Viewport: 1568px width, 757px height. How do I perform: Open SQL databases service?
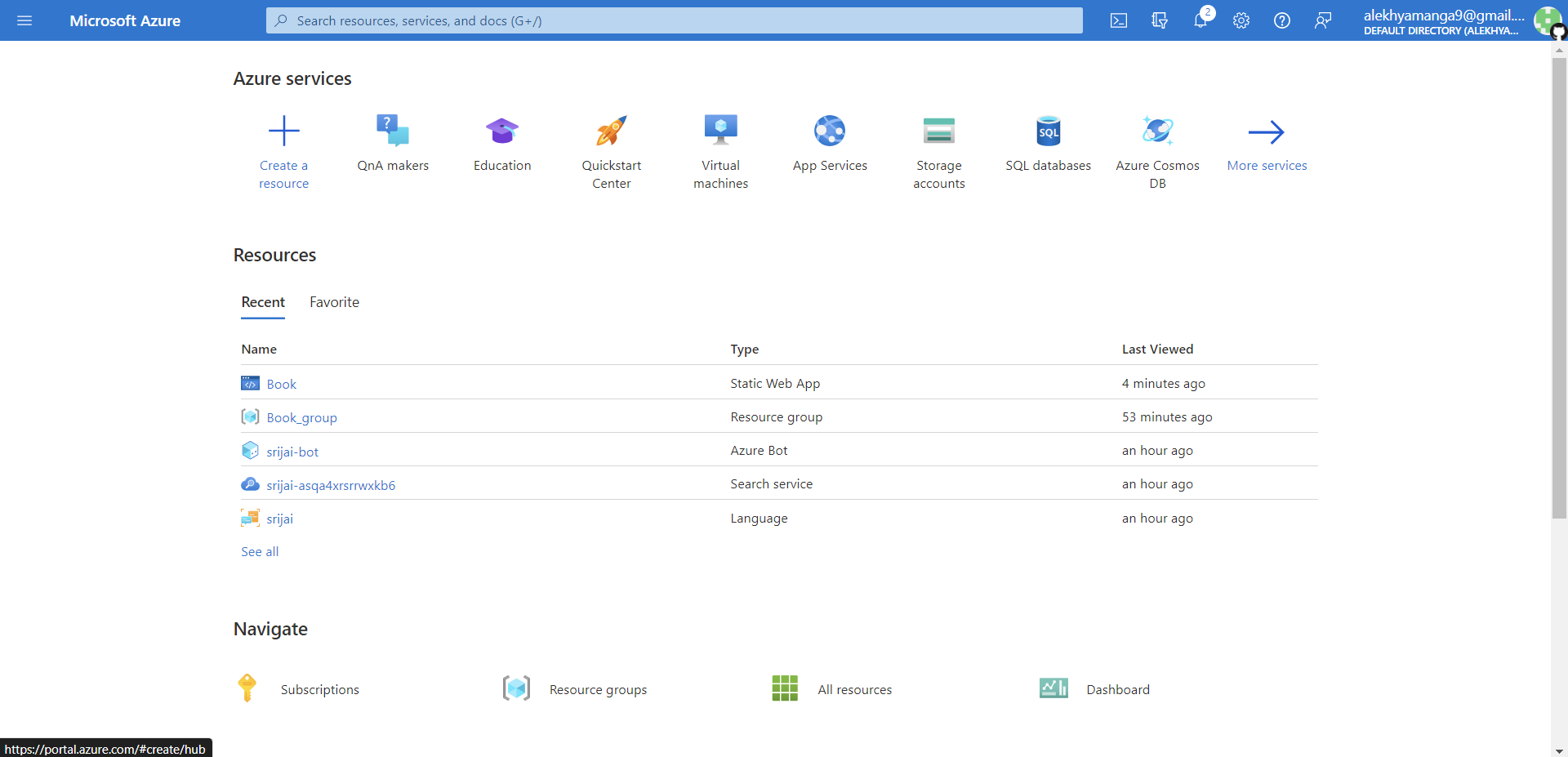pos(1048,143)
